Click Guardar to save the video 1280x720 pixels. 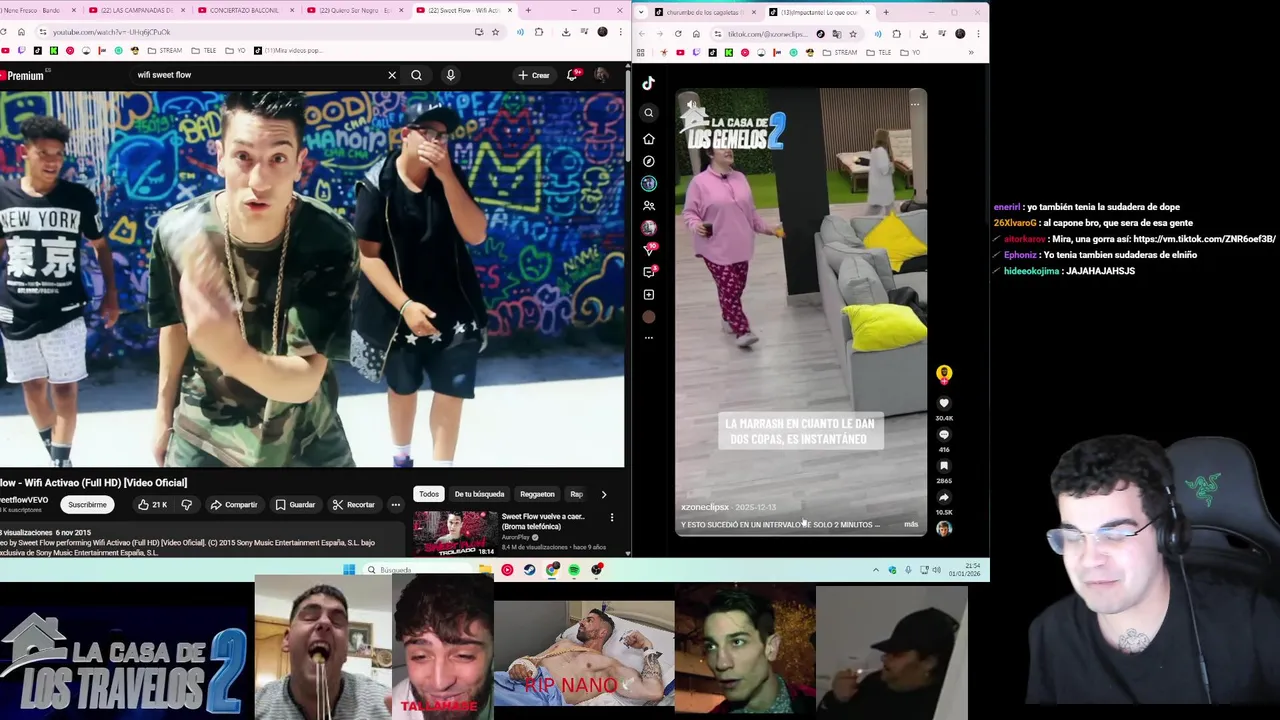pyautogui.click(x=296, y=505)
